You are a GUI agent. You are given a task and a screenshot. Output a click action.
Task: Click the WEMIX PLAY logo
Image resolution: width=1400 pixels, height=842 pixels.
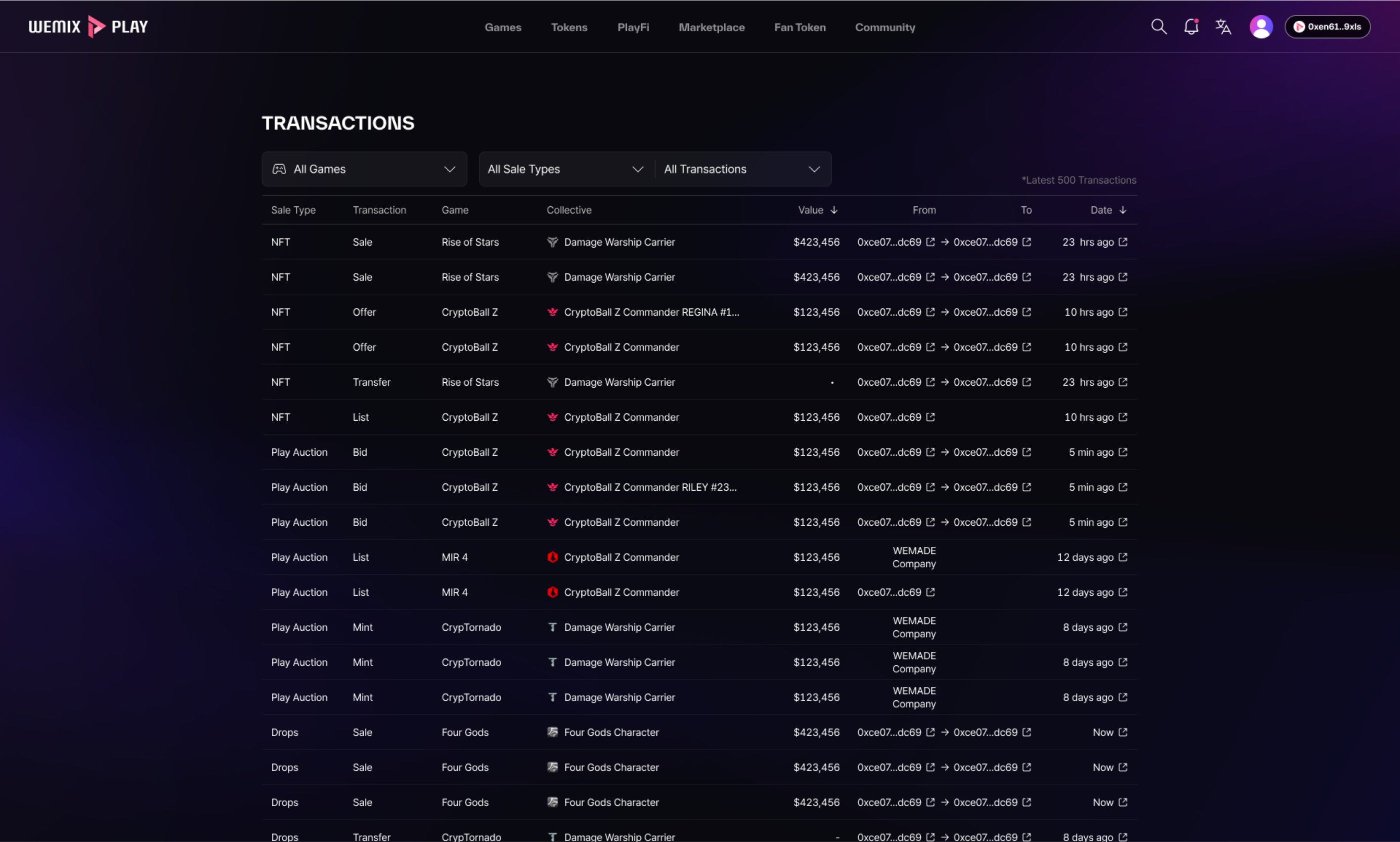pos(88,27)
